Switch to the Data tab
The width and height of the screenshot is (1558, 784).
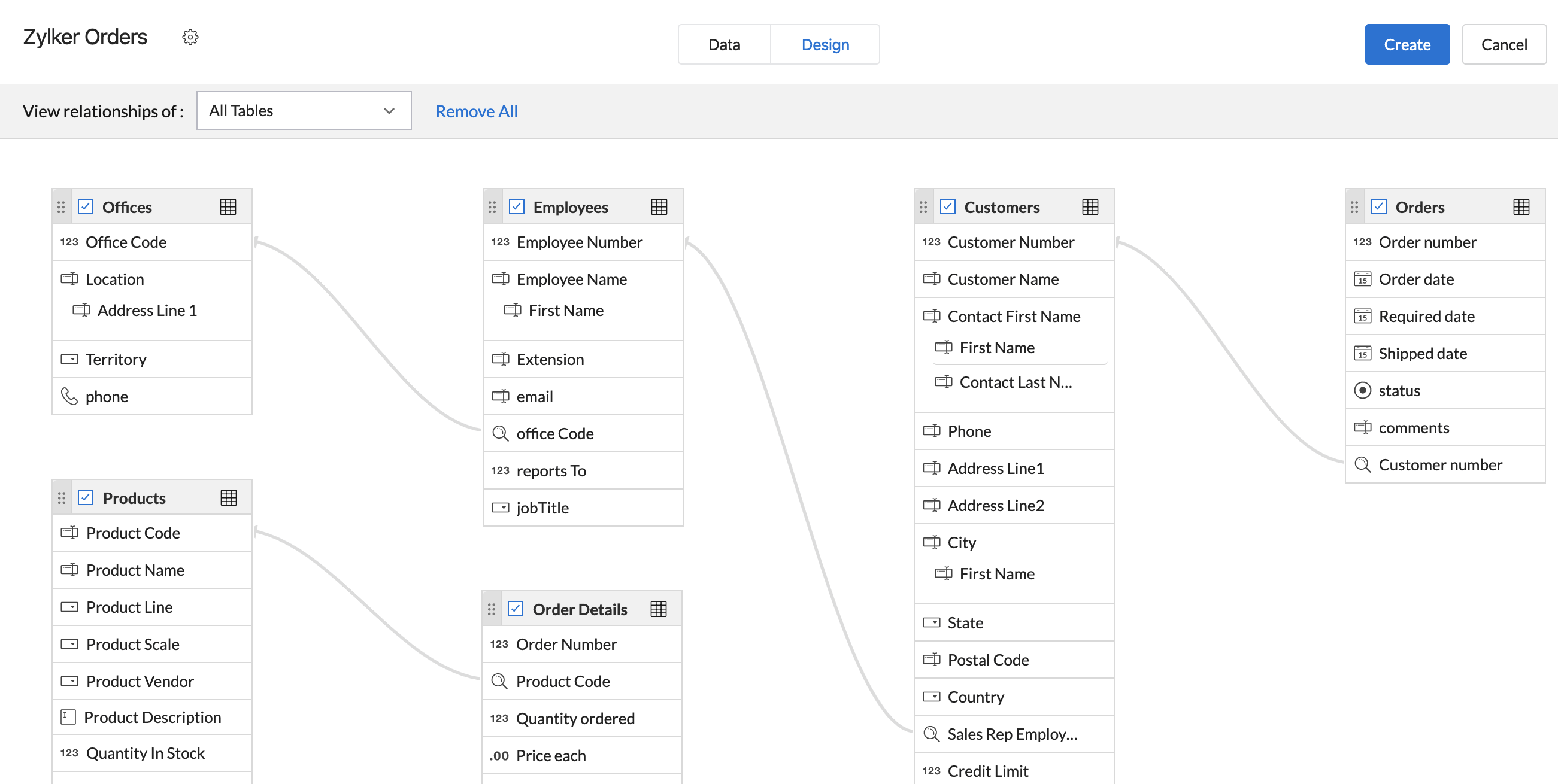(x=724, y=45)
